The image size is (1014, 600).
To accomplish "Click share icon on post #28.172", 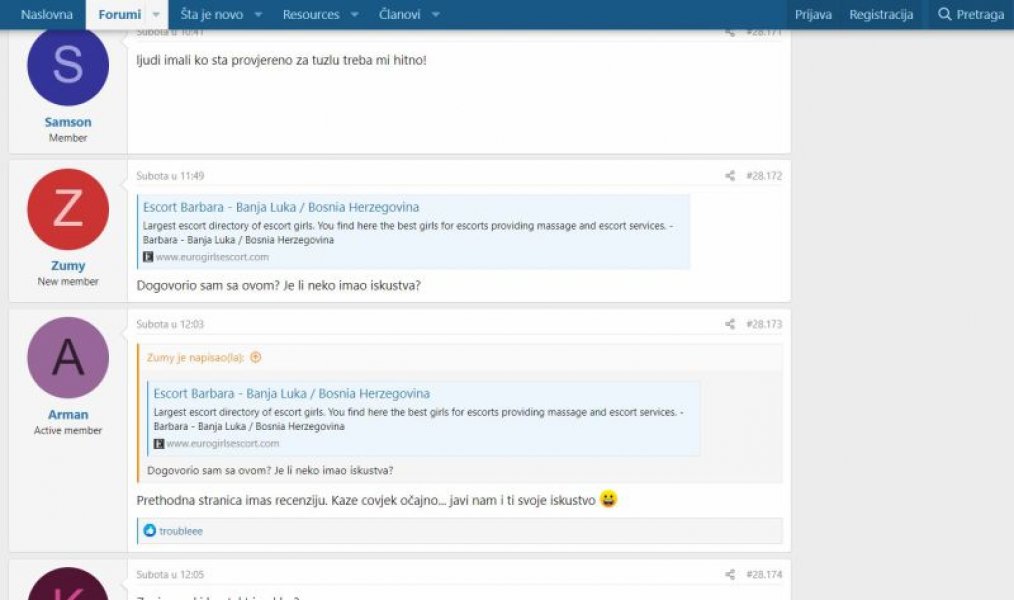I will tap(730, 176).
